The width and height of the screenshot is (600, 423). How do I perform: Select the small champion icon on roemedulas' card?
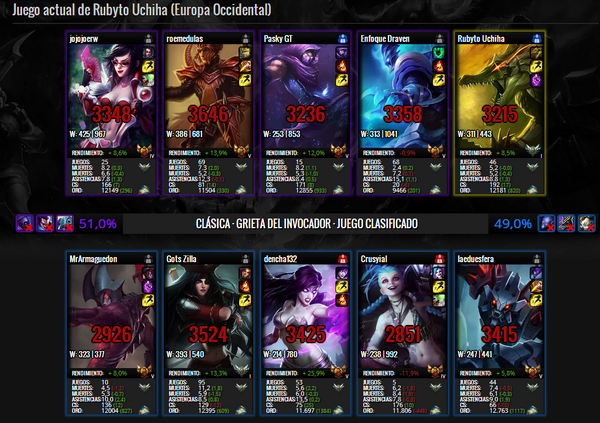pyautogui.click(x=245, y=52)
